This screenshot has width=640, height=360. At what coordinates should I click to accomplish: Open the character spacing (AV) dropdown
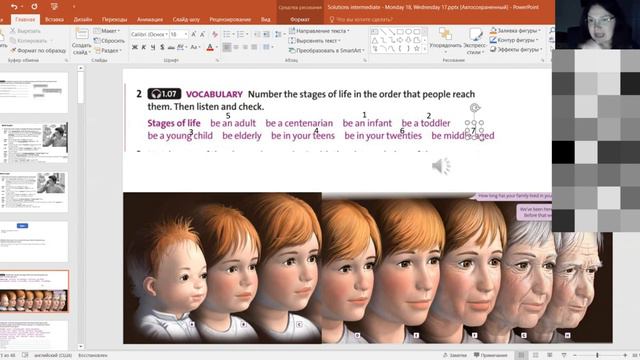pos(182,47)
